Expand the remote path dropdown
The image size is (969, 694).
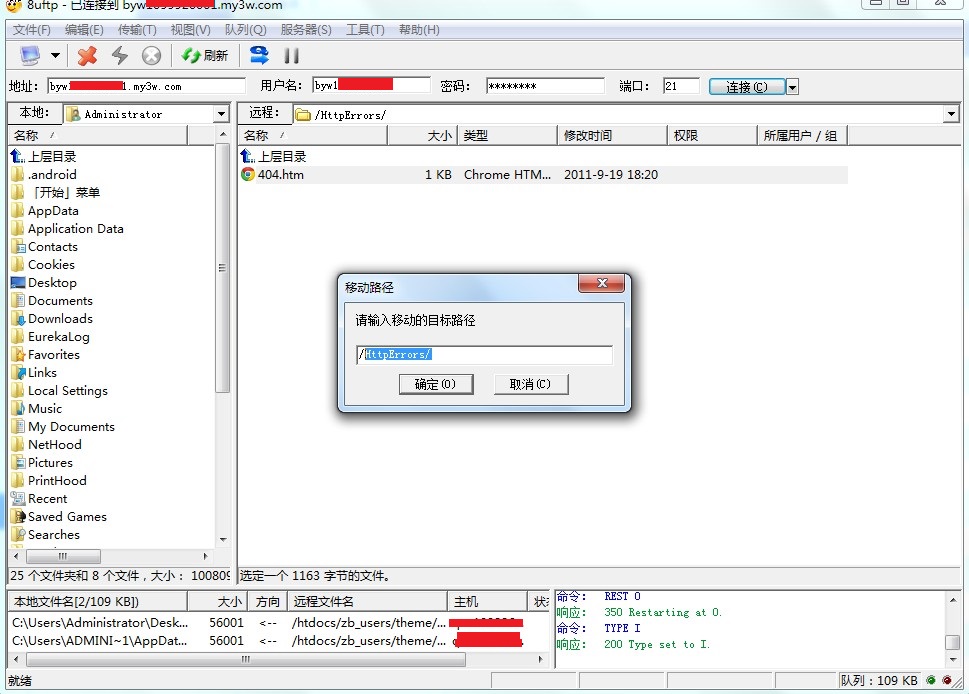950,114
